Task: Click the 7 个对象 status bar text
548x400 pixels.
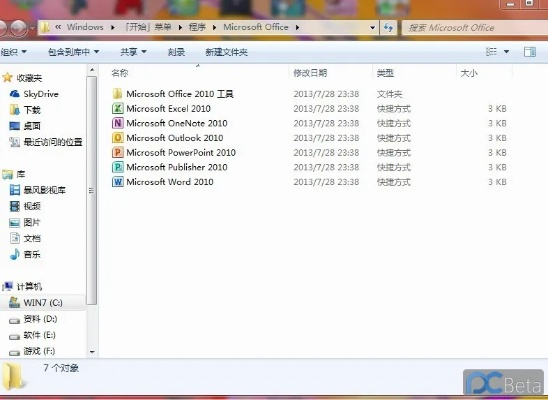Action: click(61, 368)
